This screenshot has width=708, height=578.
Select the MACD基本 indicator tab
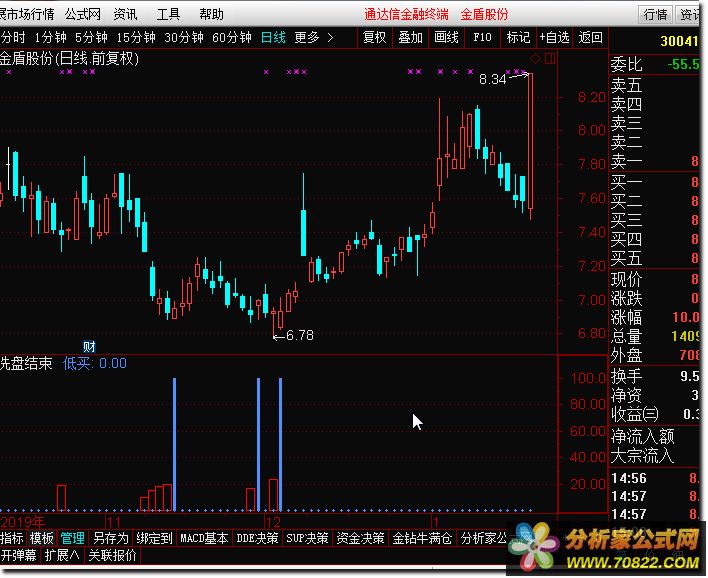click(204, 538)
